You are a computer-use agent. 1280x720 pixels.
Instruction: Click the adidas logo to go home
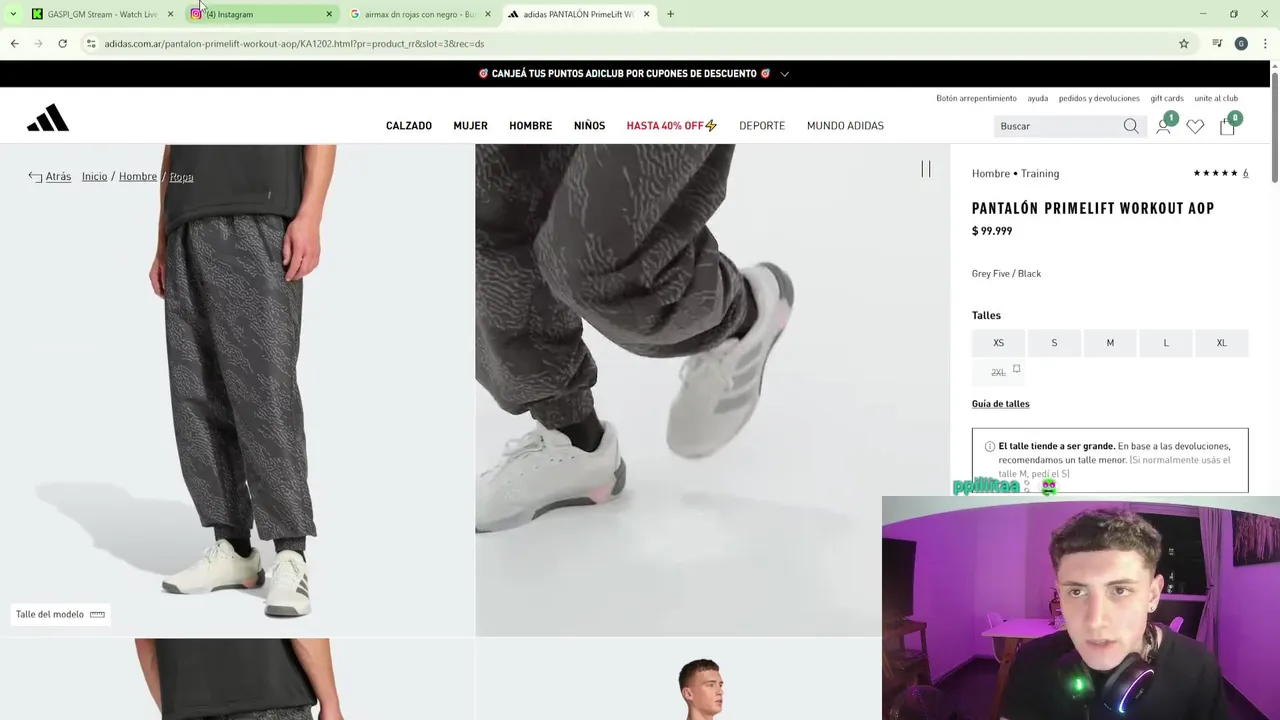[48, 118]
